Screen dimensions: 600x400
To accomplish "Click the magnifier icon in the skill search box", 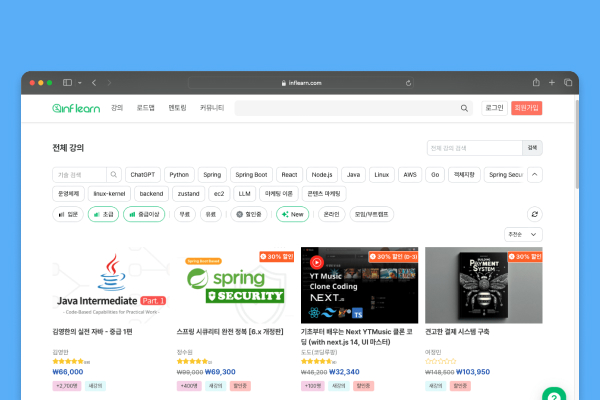I will (x=113, y=174).
